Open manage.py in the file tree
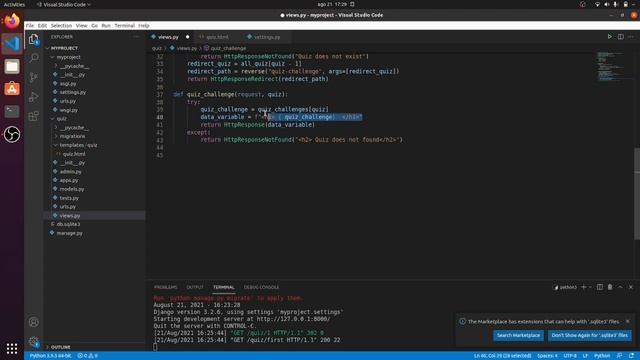 [69, 233]
